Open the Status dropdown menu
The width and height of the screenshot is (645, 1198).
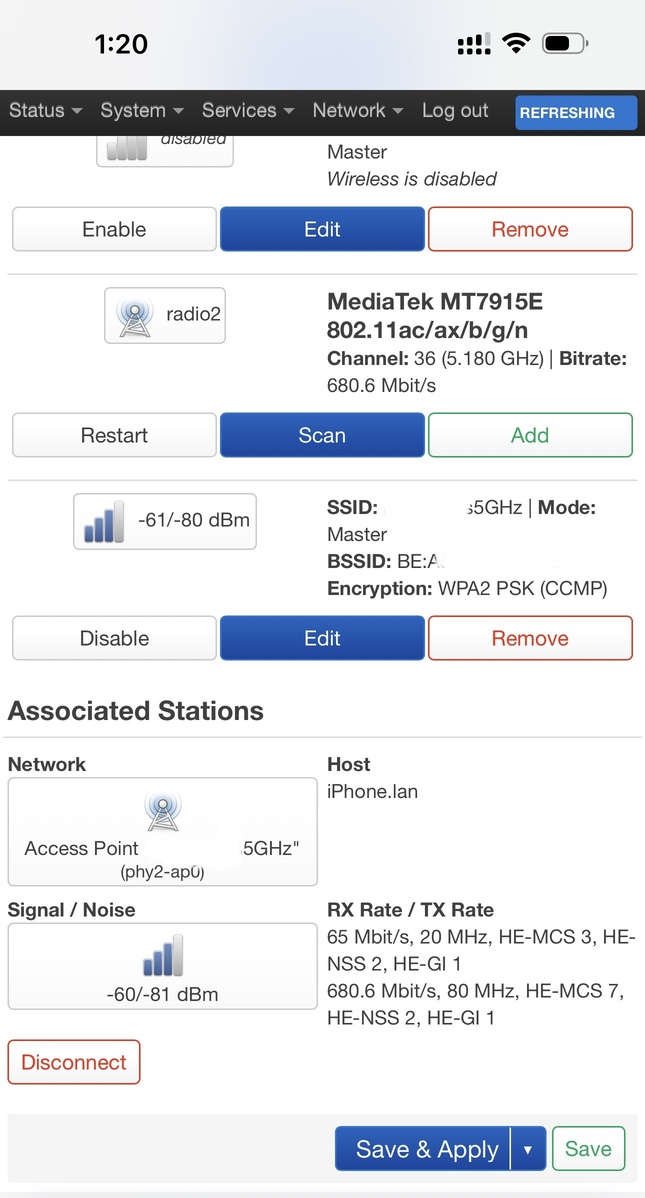coord(45,110)
